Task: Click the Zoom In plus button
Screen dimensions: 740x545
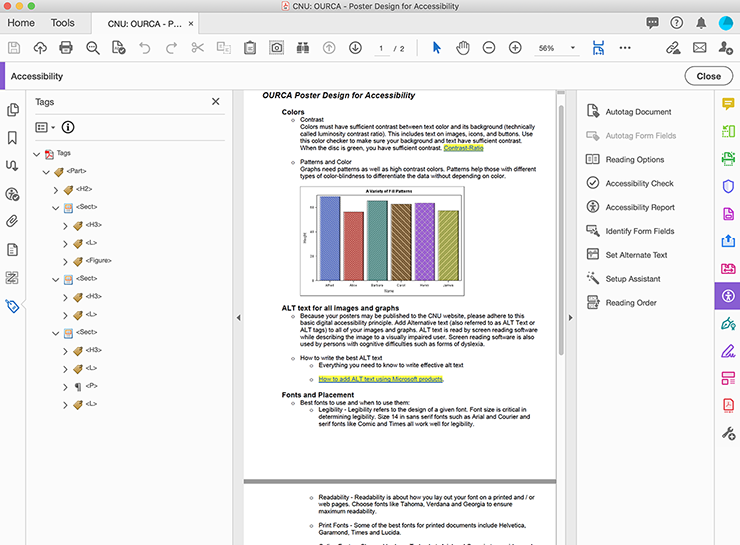Action: [x=515, y=47]
